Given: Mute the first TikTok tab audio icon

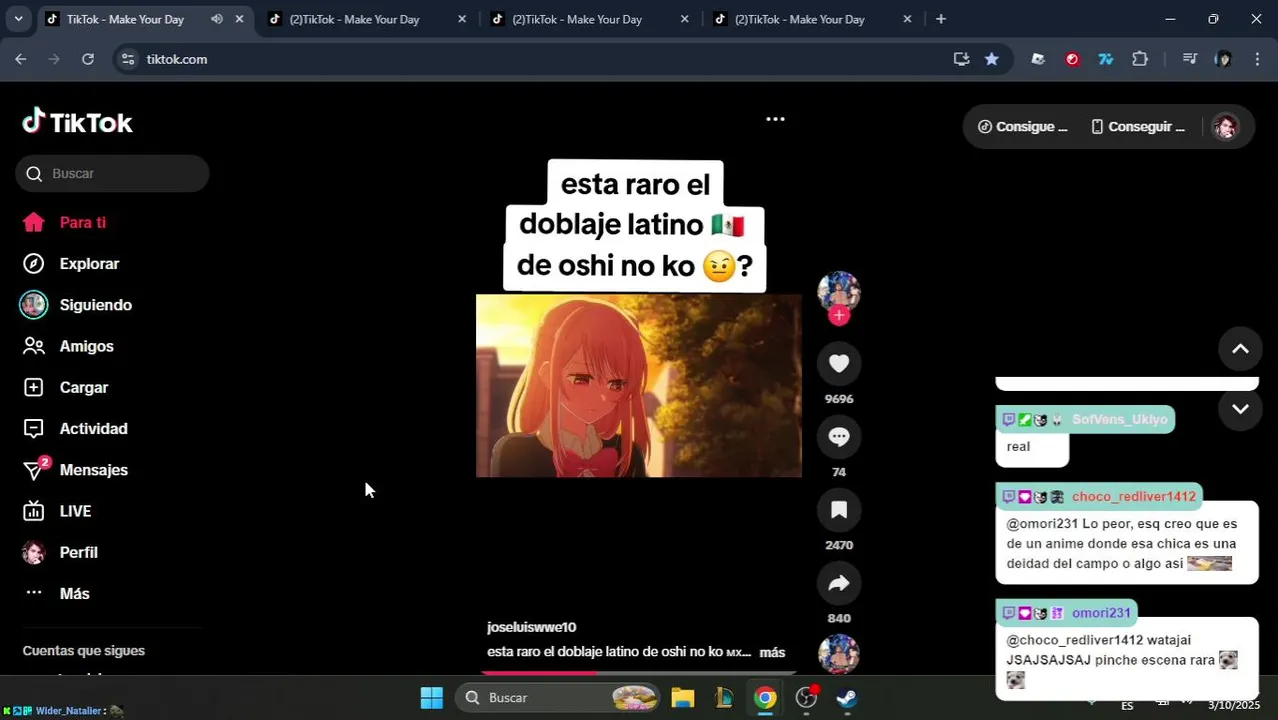Looking at the screenshot, I should pyautogui.click(x=216, y=19).
